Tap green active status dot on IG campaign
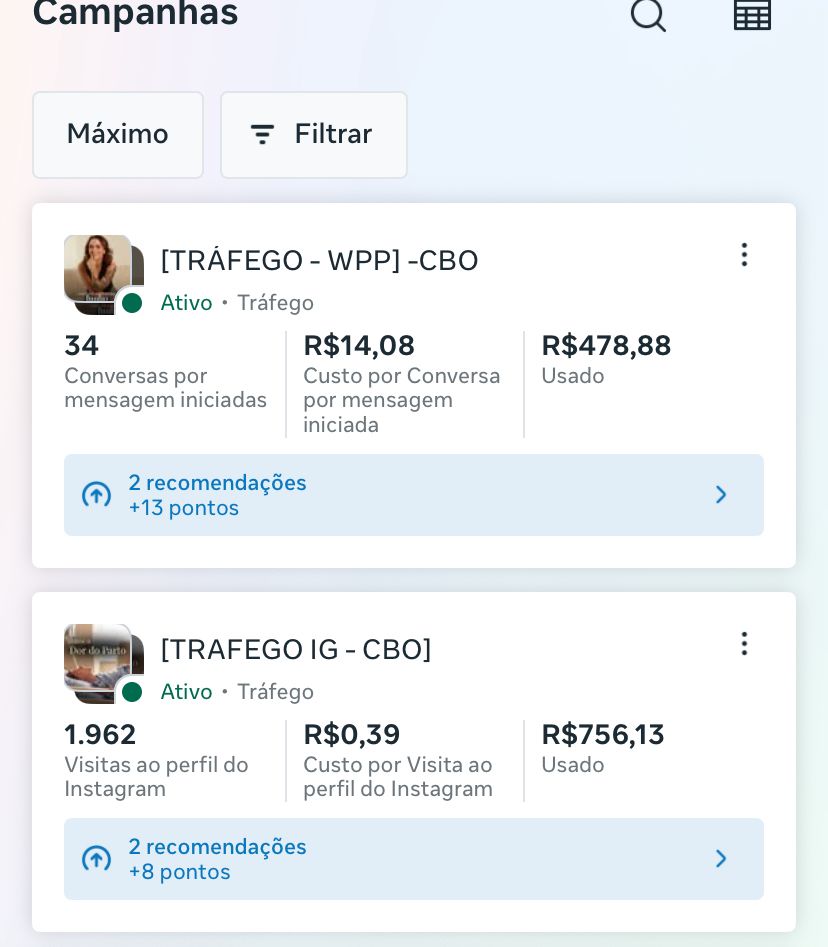 [x=132, y=692]
